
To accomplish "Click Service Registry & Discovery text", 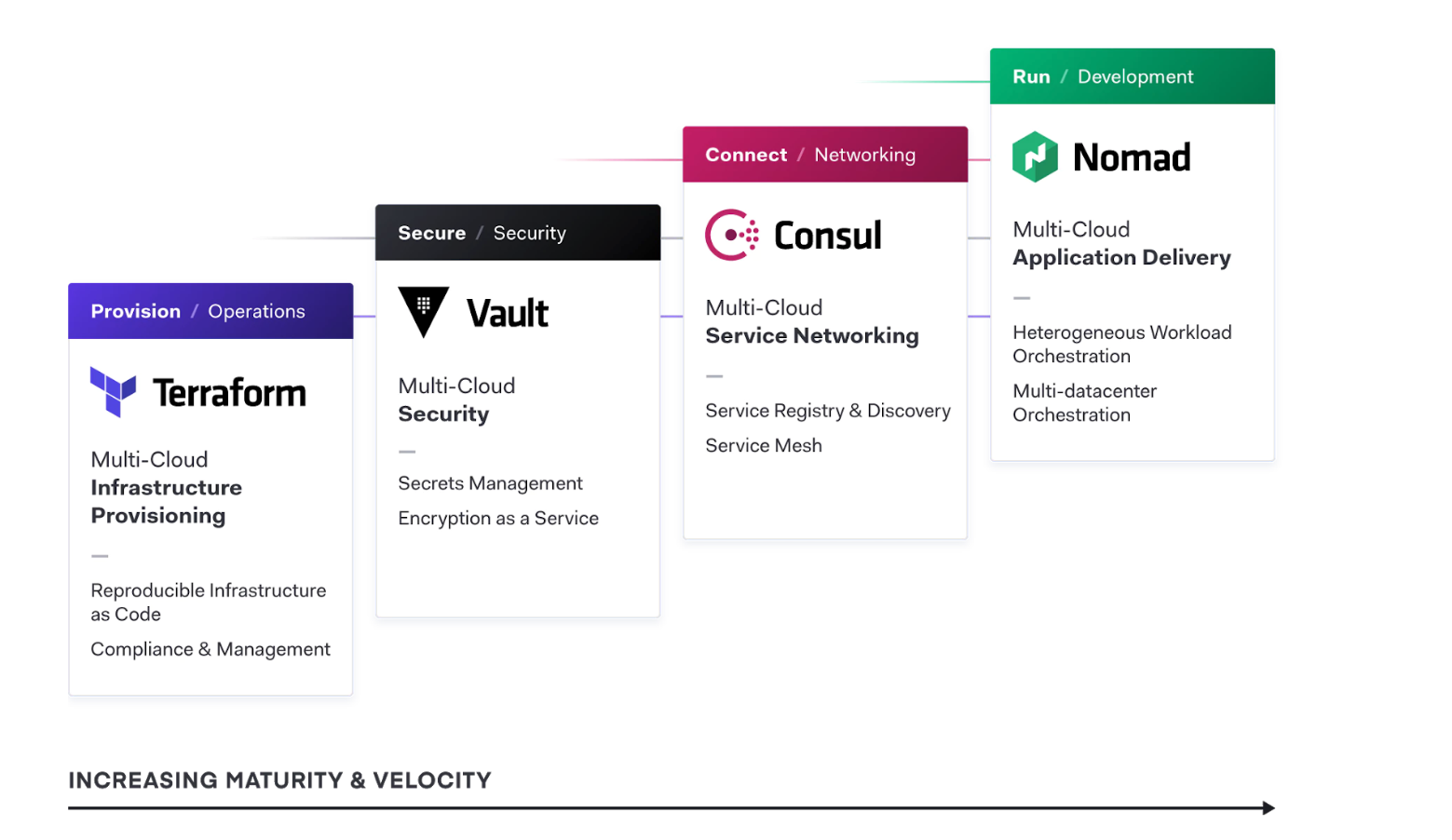I will pyautogui.click(x=828, y=411).
